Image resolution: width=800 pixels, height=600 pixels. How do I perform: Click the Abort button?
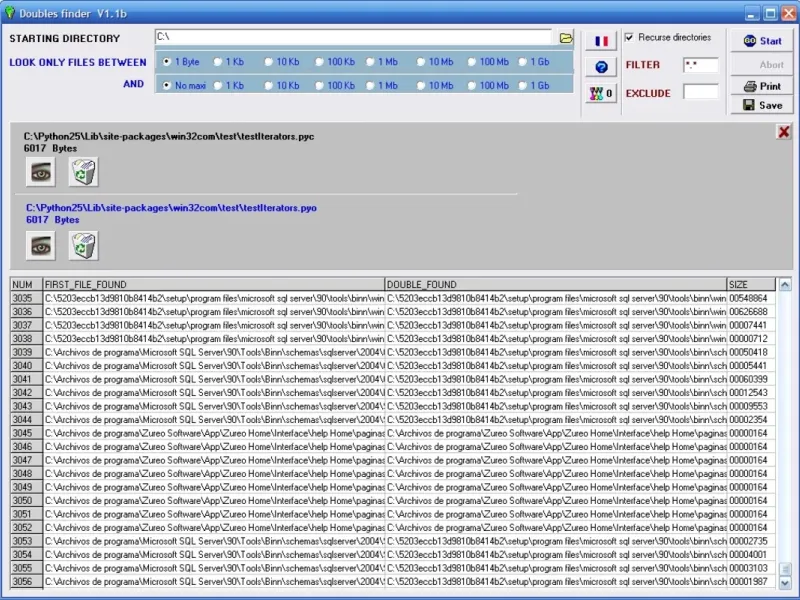762,65
